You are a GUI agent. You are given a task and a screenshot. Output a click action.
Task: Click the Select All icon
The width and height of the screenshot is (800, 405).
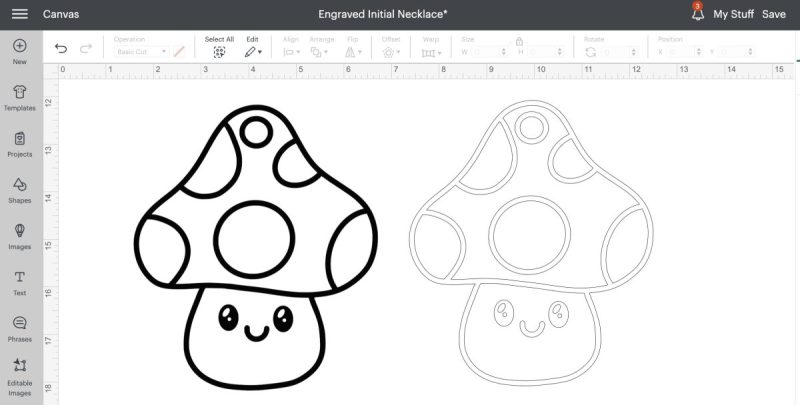pos(219,52)
